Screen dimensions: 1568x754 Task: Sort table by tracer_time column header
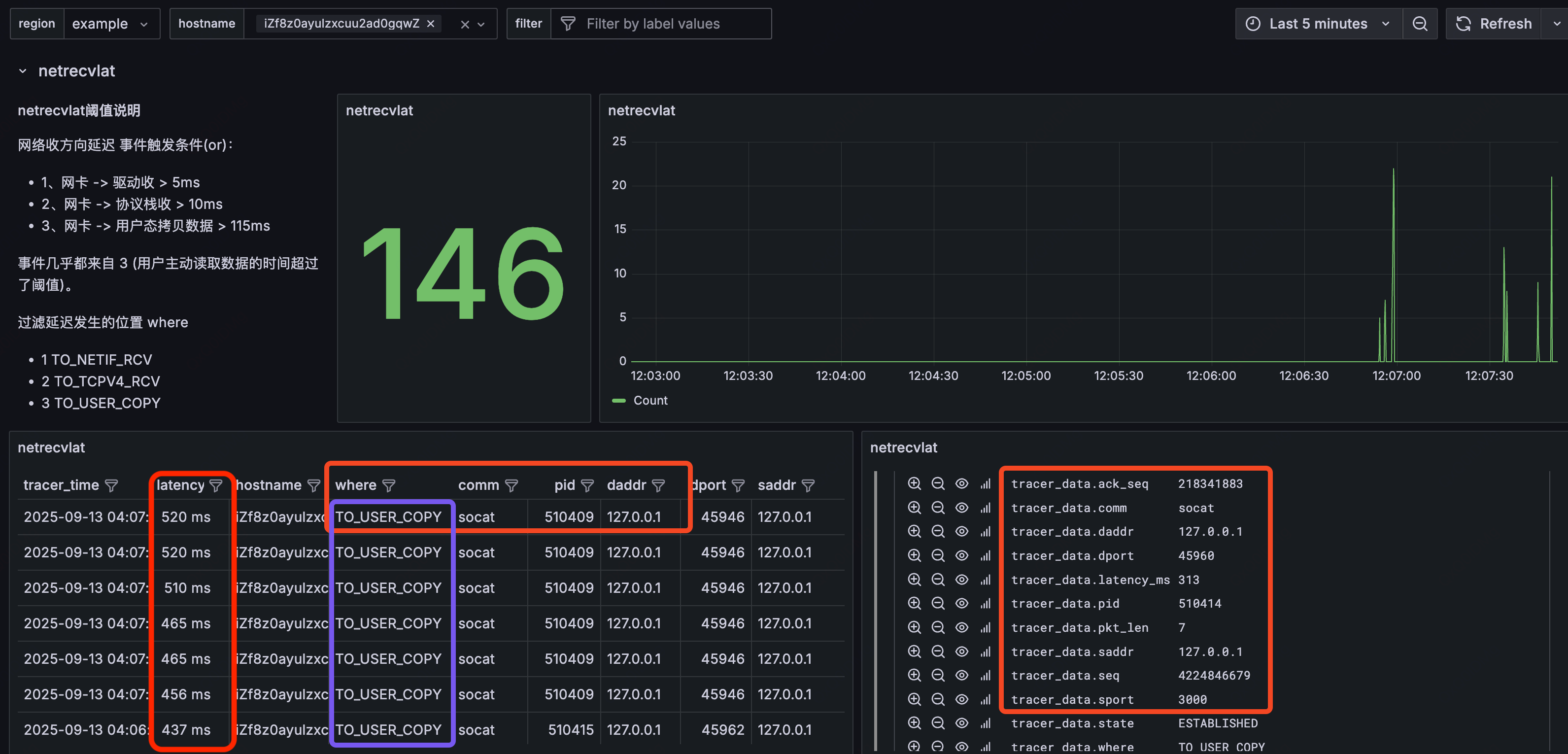coord(61,485)
